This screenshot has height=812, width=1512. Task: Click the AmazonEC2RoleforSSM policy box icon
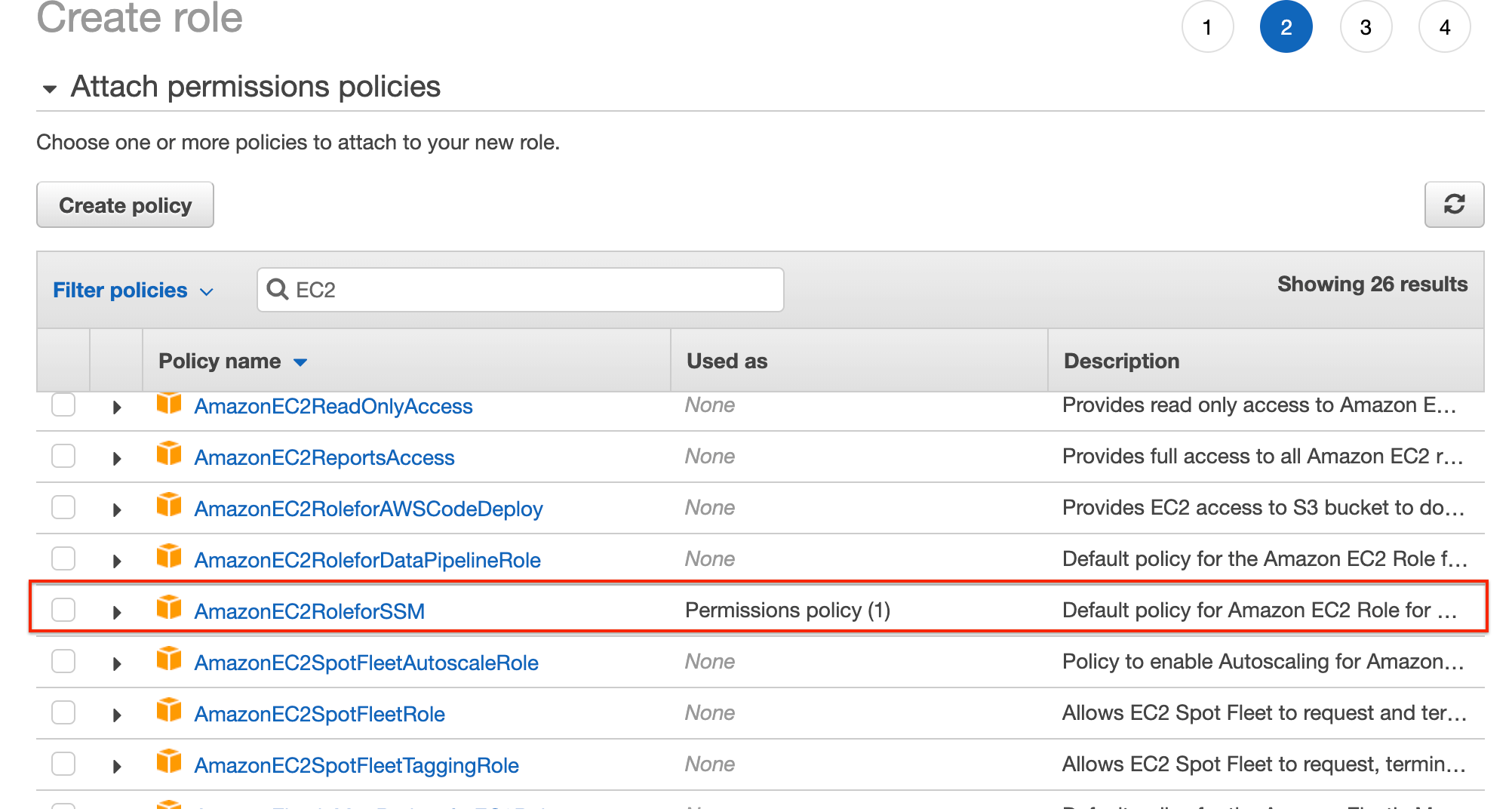point(169,607)
